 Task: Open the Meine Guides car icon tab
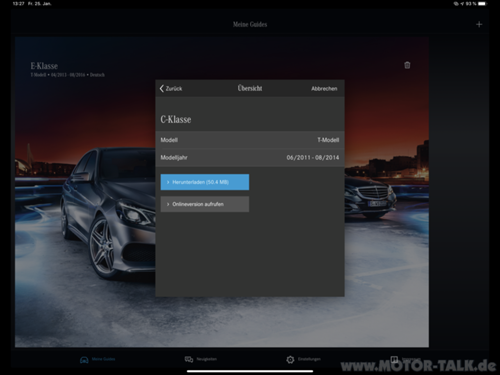(84, 359)
